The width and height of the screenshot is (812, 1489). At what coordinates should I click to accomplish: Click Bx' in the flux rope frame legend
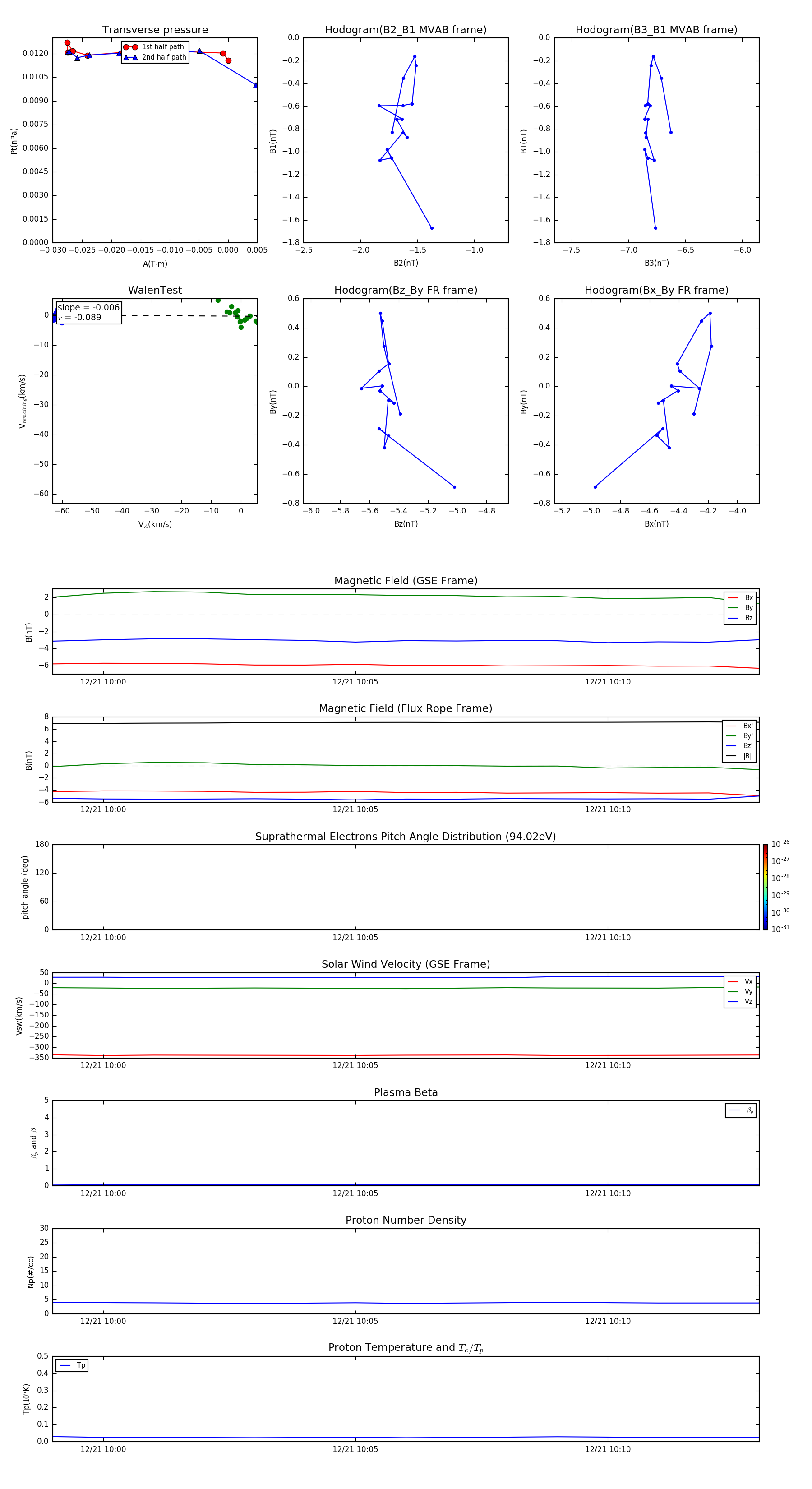tap(739, 726)
